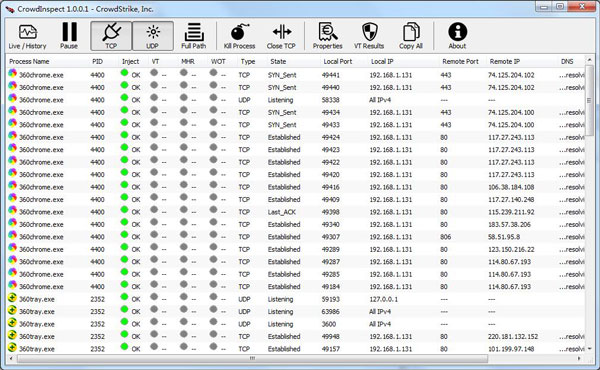Viewport: 600px width, 370px height.
Task: Sort by Local Port column header
Action: 338,61
